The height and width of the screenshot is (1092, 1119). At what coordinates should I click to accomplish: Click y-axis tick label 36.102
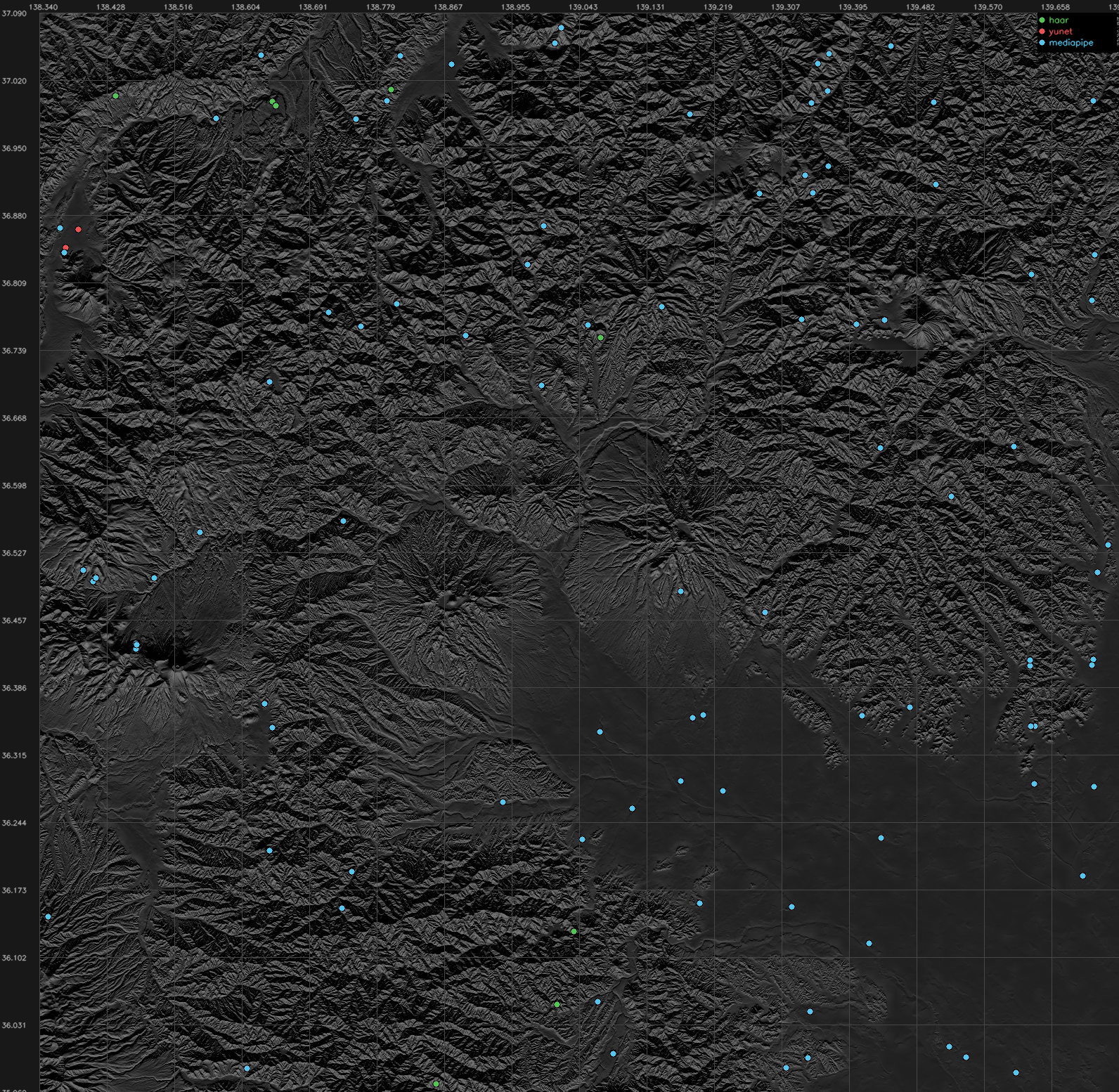click(14, 958)
